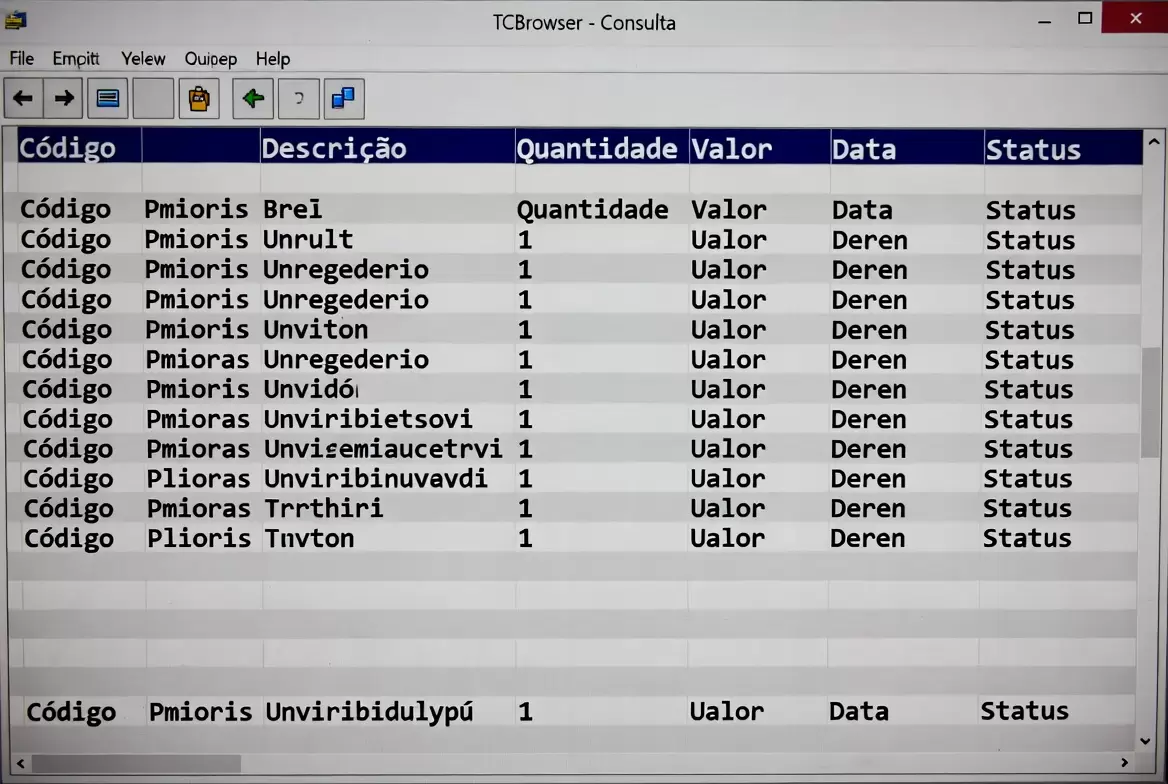Viewport: 1168px width, 784px height.
Task: Click the vertical scrollbar down arrow
Action: pyautogui.click(x=1146, y=741)
